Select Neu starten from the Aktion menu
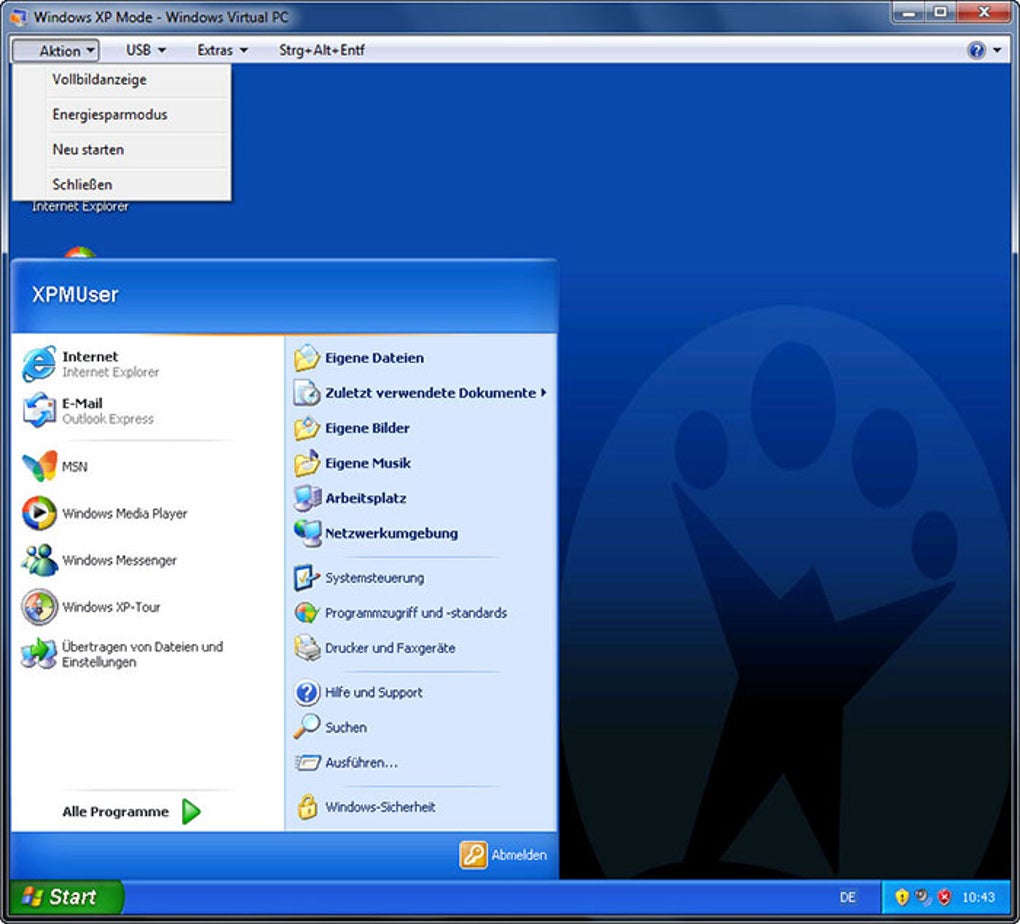Screen dimensions: 1020x924 121,150
